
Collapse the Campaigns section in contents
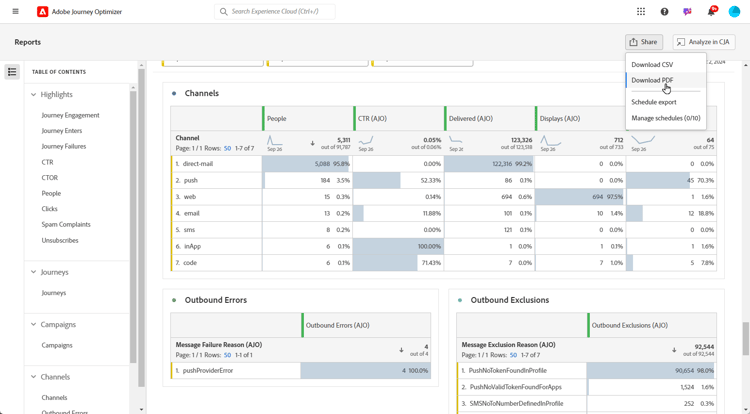coord(33,324)
